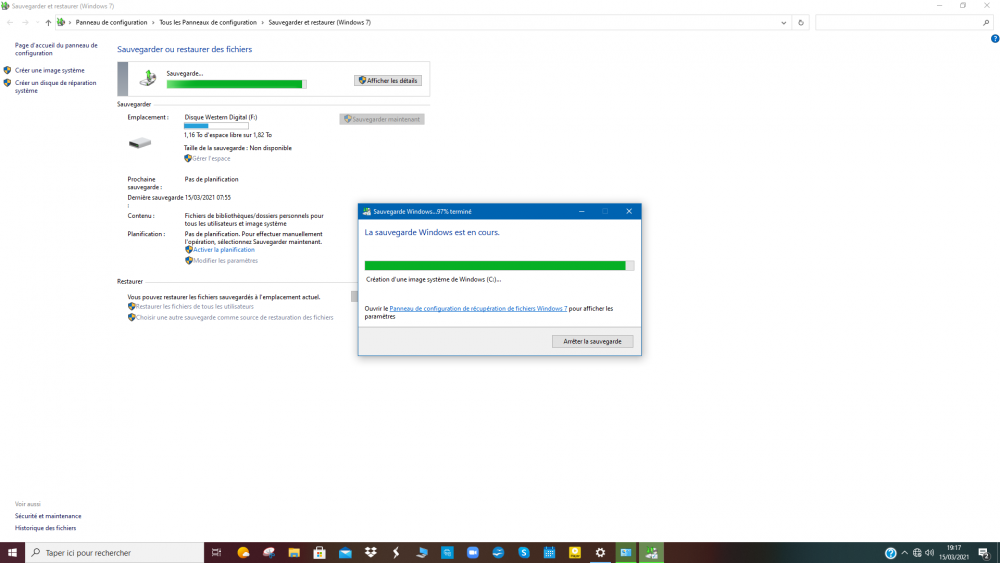Click 'Modifier les paramètres' link
This screenshot has height=563, width=1000.
tap(225, 261)
